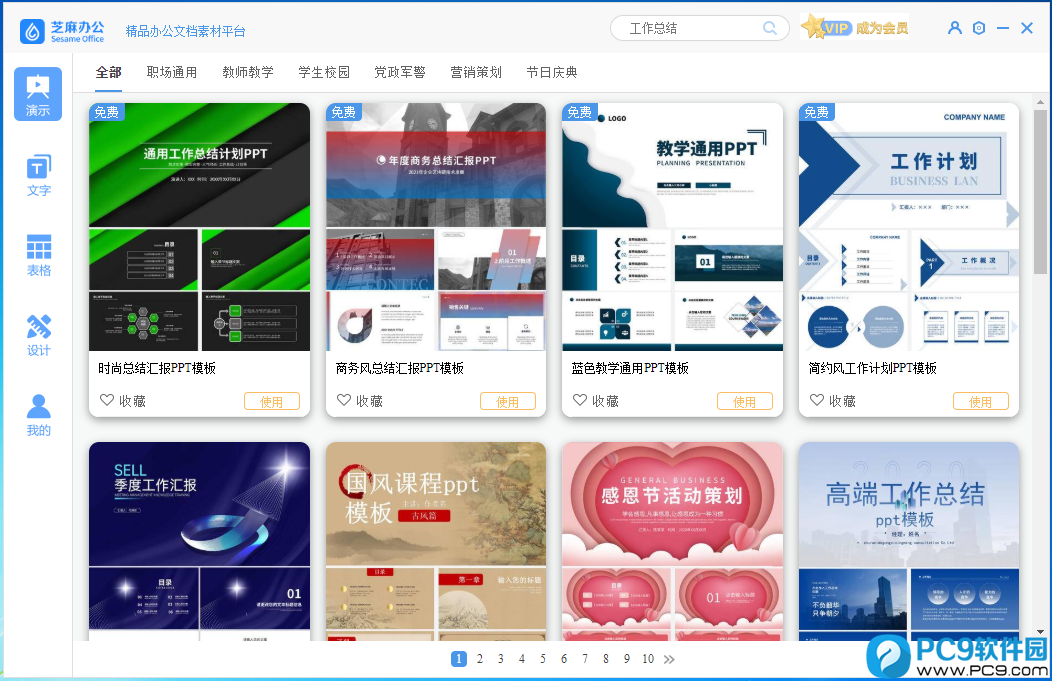This screenshot has height=681, width=1052.
Task: Open the 设计 design section
Action: [x=38, y=335]
